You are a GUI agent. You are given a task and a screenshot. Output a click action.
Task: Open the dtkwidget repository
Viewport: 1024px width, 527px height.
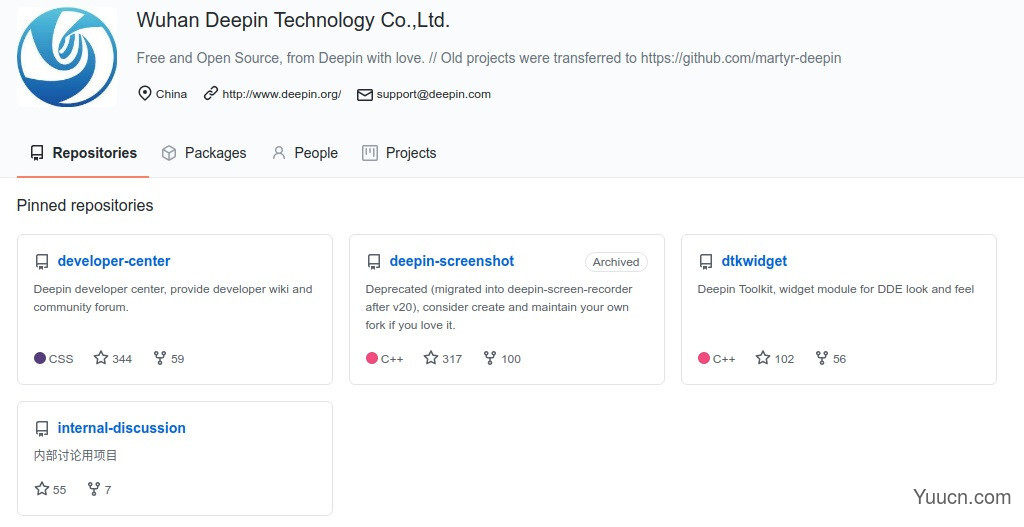click(x=754, y=261)
